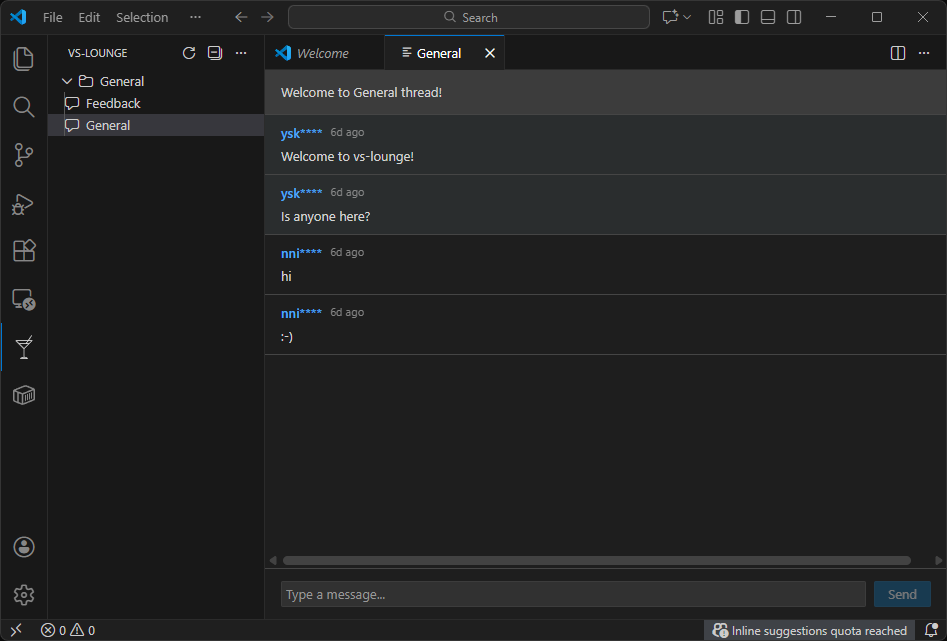Toggle the panel visibility
This screenshot has width=947, height=641.
766,17
